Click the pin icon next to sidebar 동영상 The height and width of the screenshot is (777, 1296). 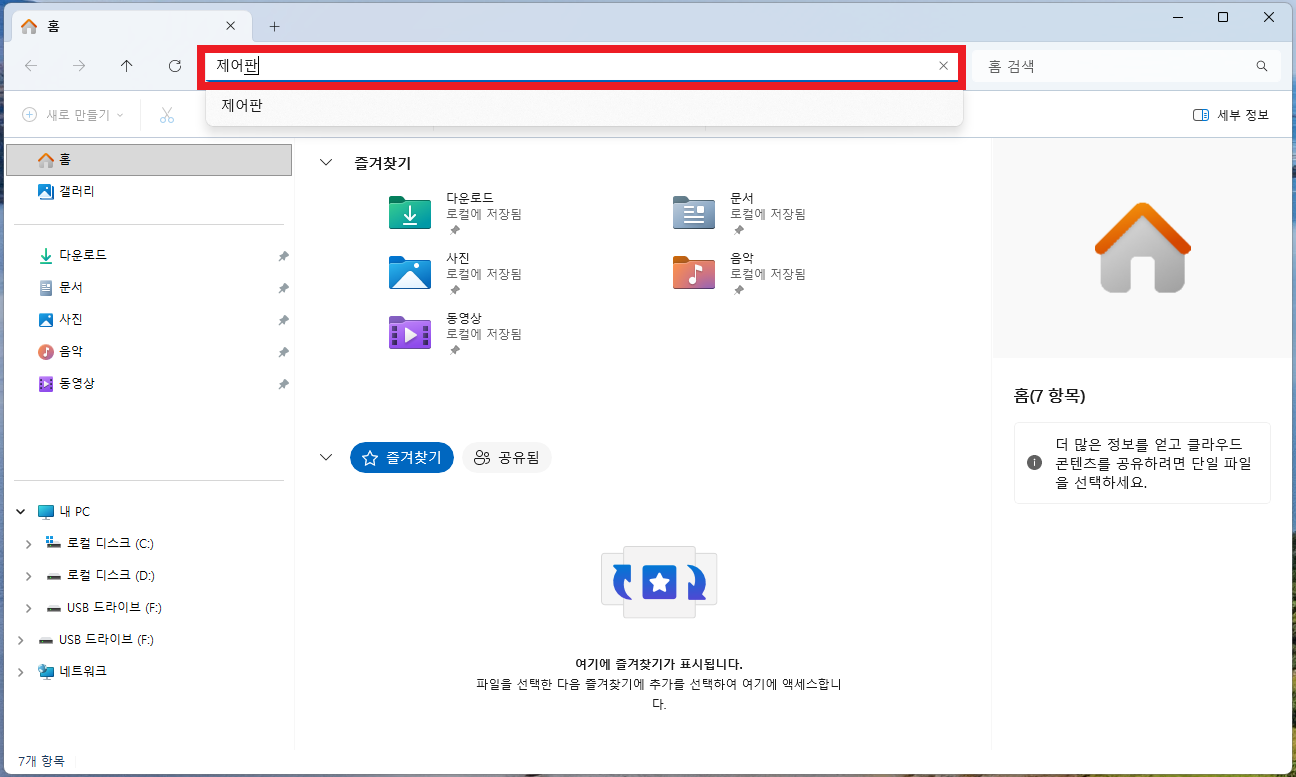(x=283, y=384)
